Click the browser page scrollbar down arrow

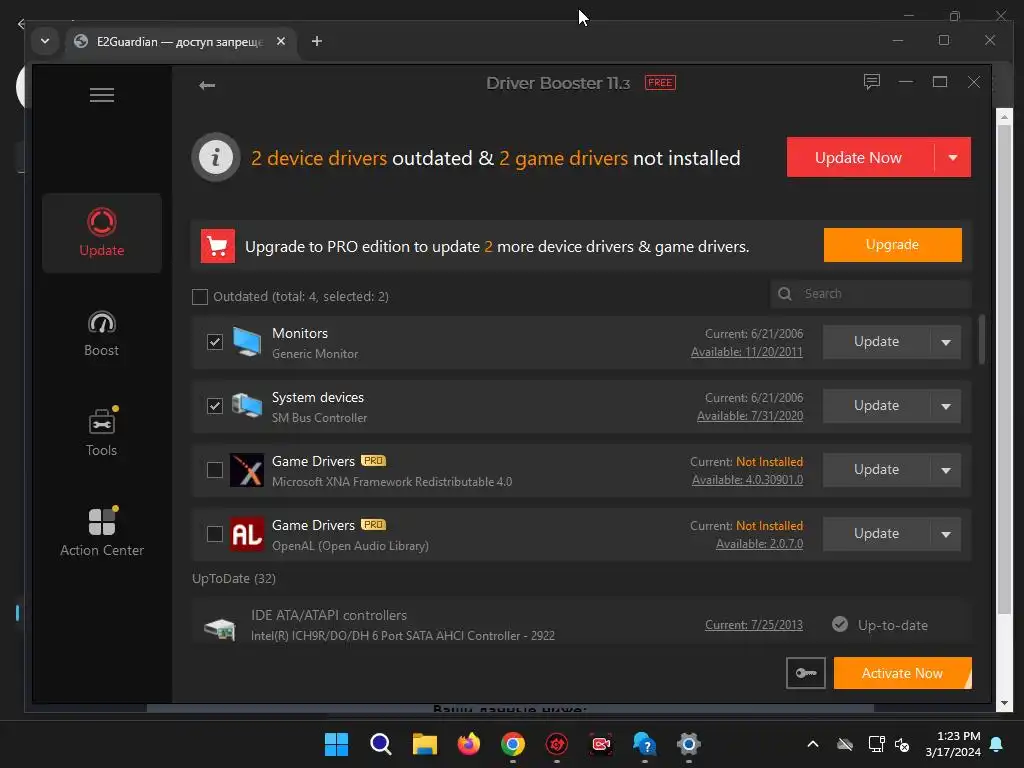tap(1004, 703)
